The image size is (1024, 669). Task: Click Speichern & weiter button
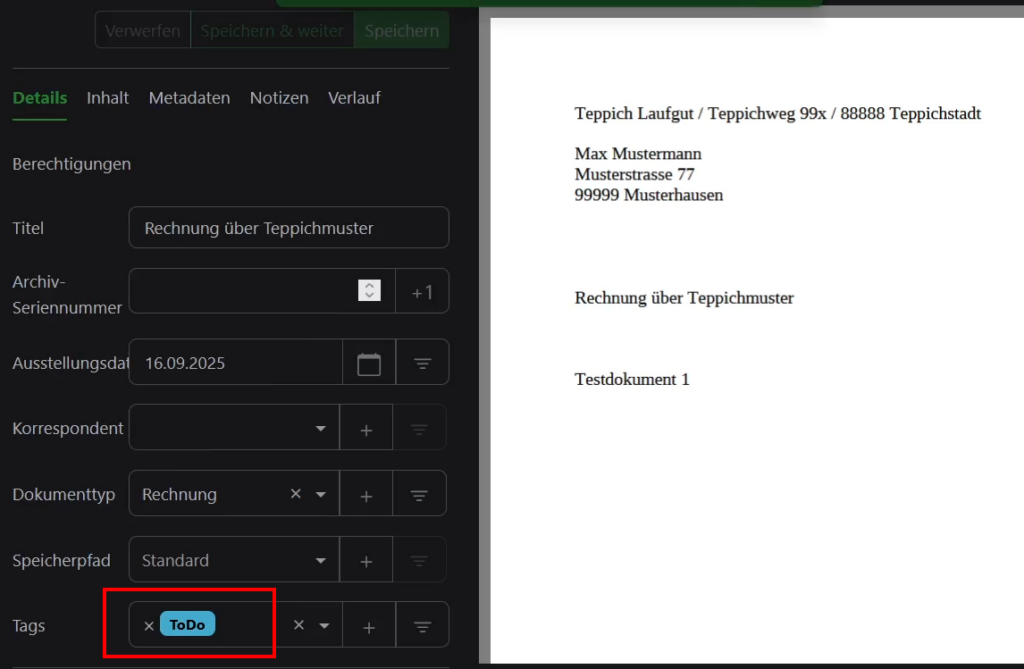272,31
